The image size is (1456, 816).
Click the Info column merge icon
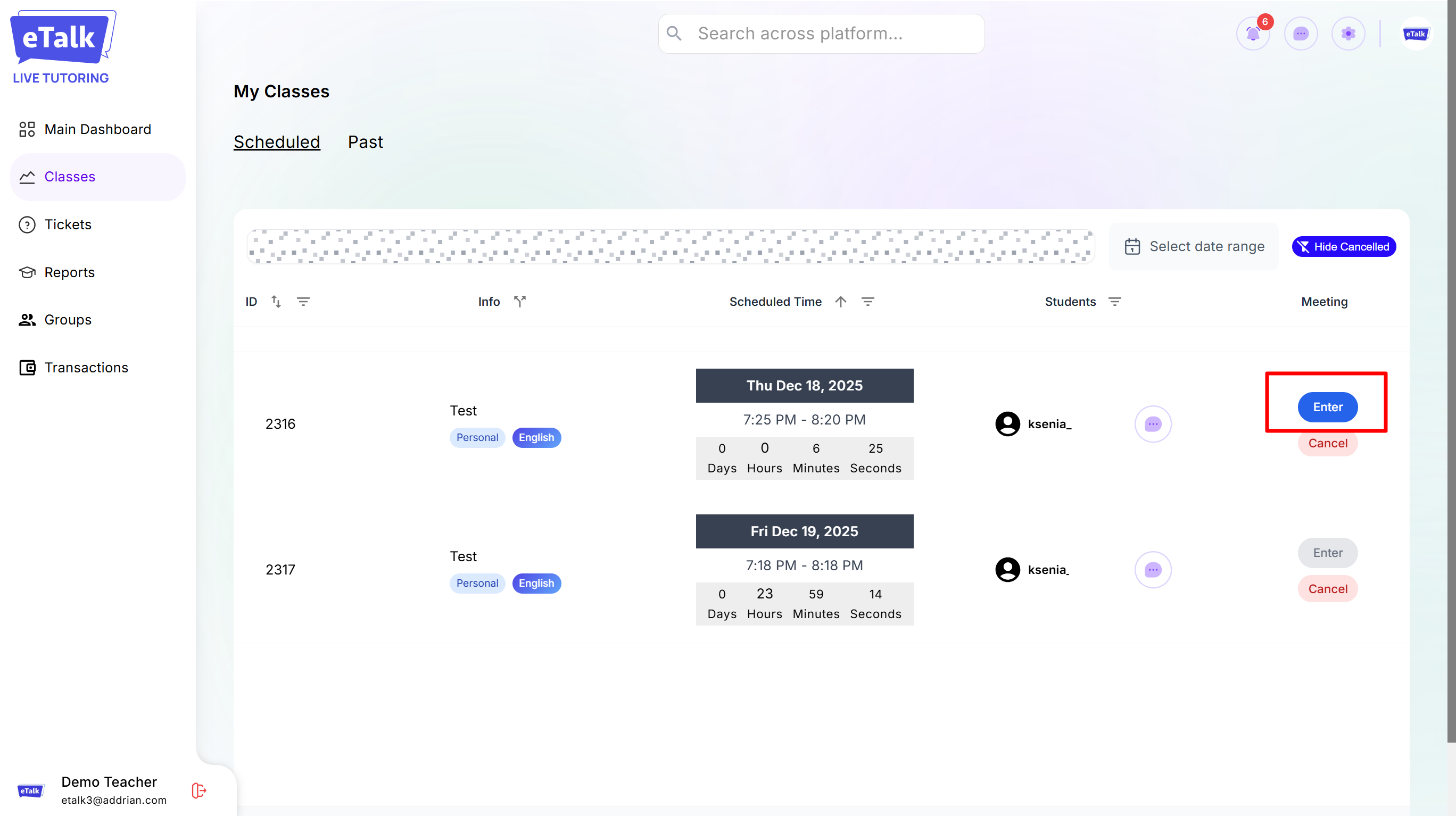[x=519, y=302]
